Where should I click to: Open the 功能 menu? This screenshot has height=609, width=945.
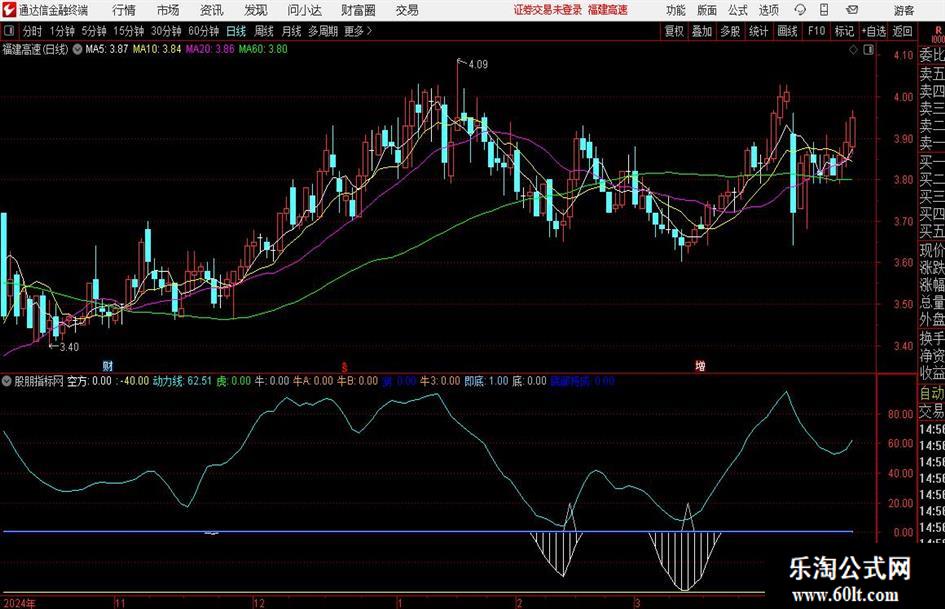pyautogui.click(x=676, y=10)
